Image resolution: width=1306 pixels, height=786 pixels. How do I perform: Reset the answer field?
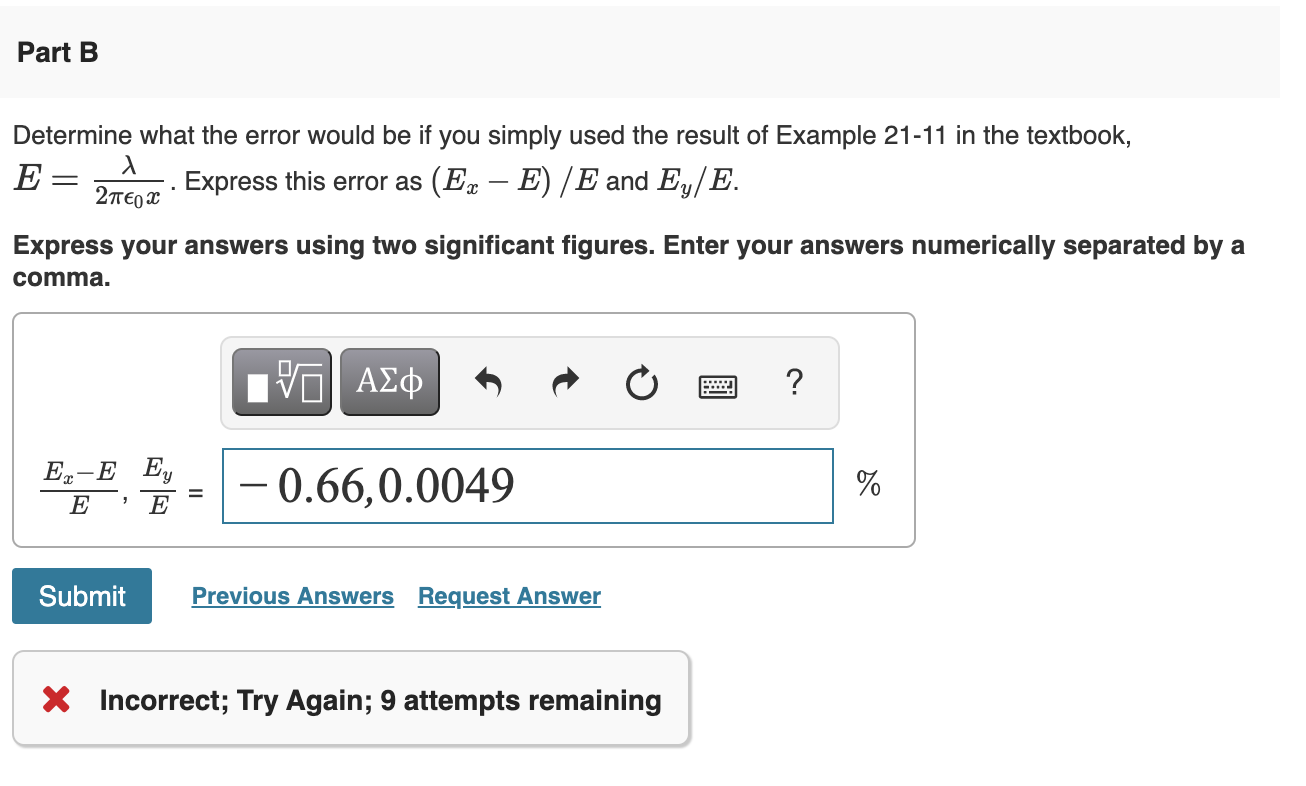641,381
